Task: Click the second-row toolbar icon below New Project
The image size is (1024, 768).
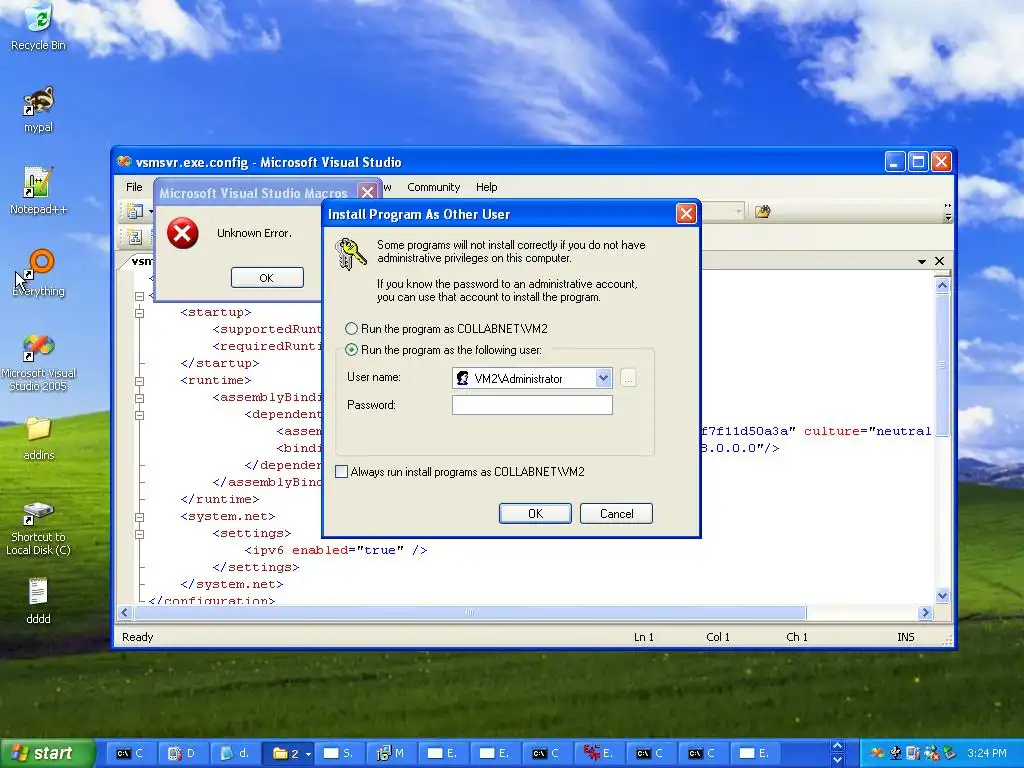Action: coord(135,236)
